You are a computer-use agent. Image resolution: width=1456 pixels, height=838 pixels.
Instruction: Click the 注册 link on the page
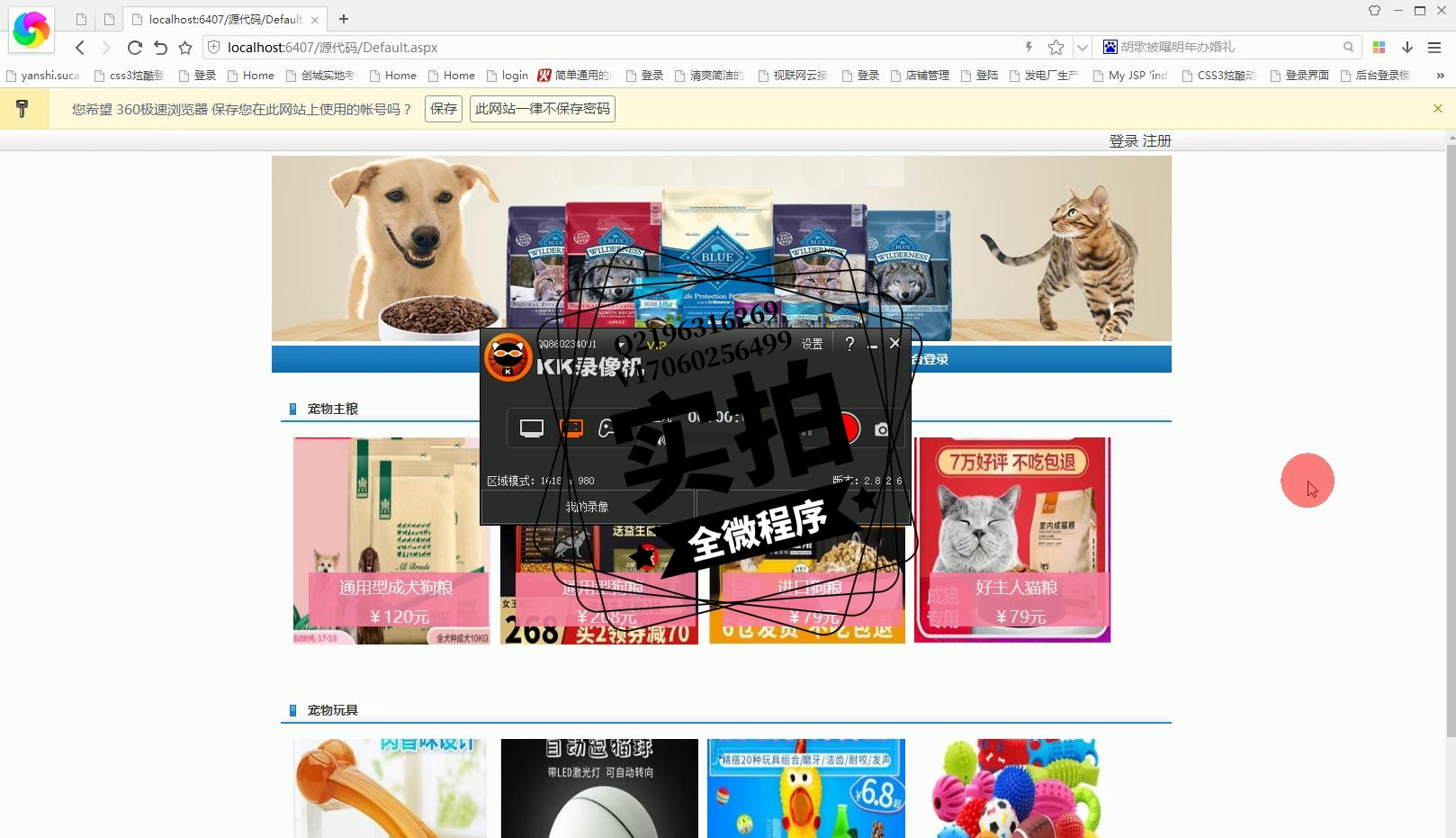point(1157,140)
